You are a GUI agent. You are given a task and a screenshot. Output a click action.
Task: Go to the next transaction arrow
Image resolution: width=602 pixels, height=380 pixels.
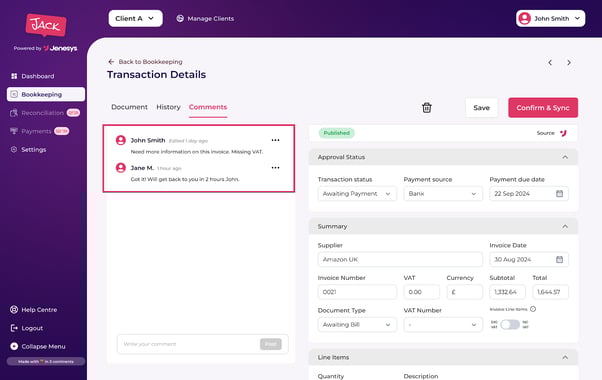coord(569,63)
